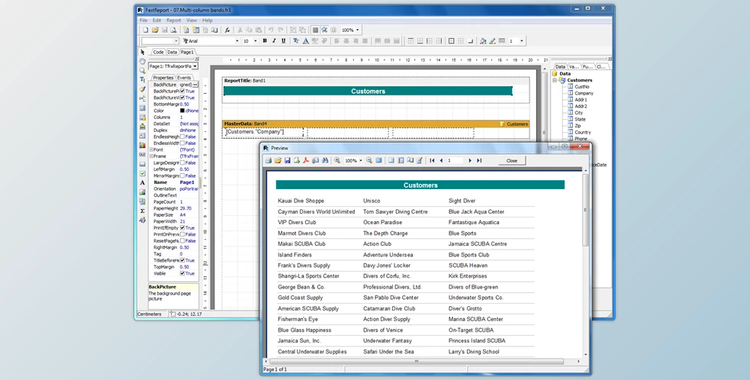Screen dimensions: 750x380
Task: Switch to the Code tab
Action: (158, 52)
